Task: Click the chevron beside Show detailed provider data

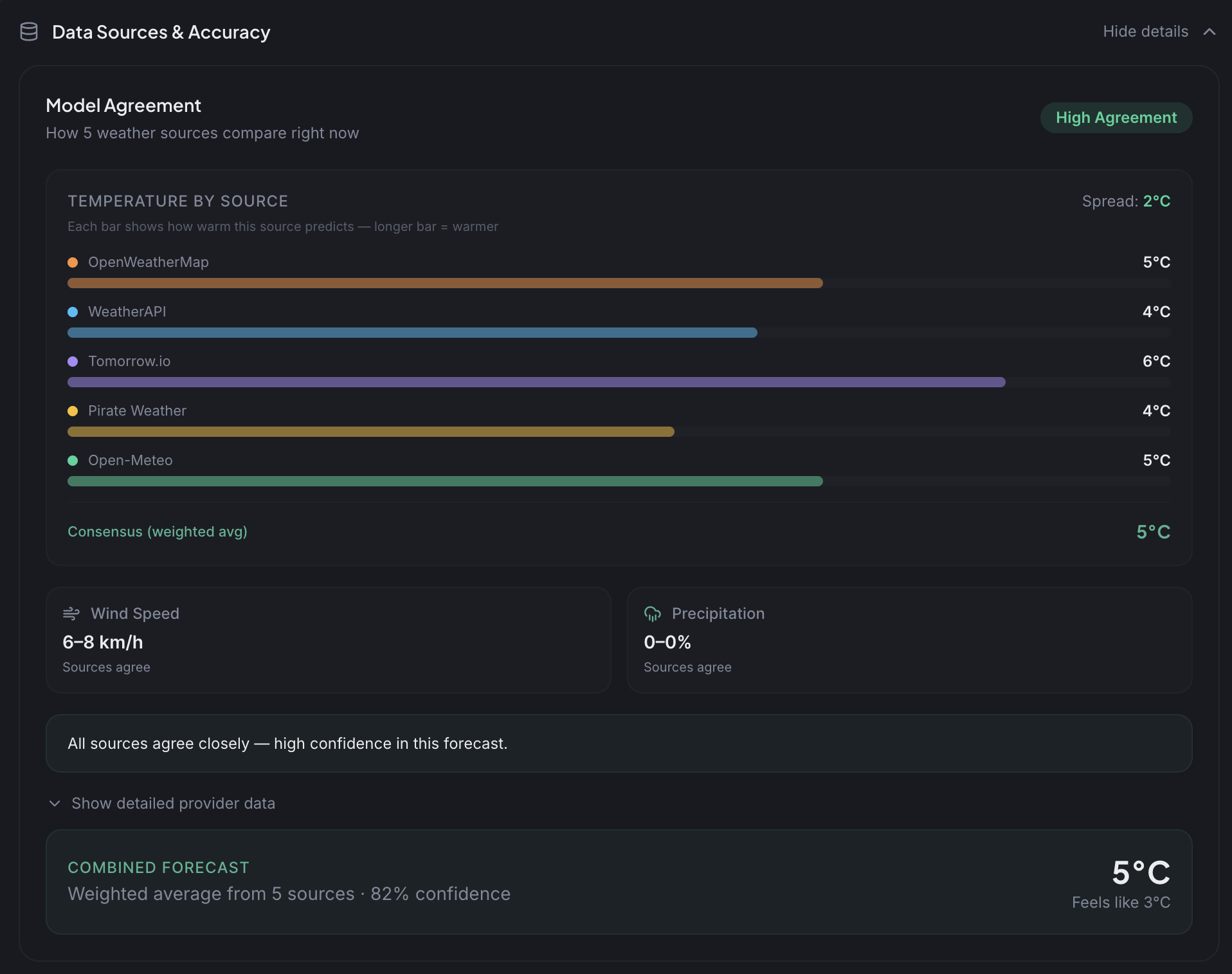Action: (55, 804)
